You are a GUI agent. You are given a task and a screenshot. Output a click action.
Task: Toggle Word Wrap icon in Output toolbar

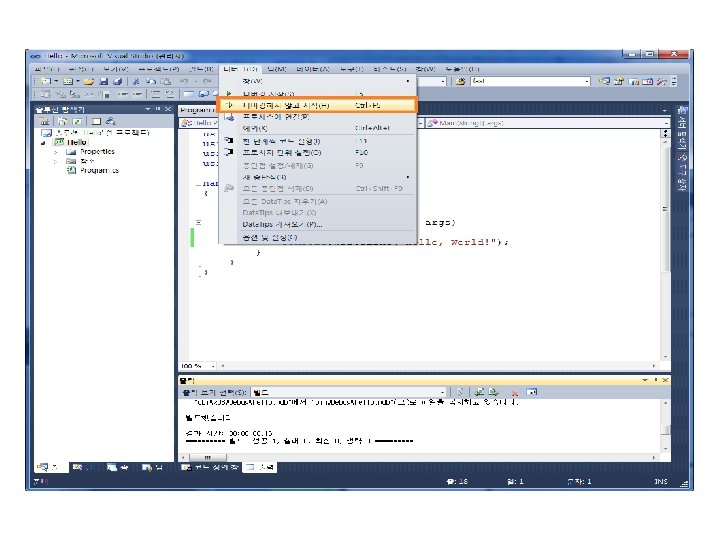click(x=532, y=392)
